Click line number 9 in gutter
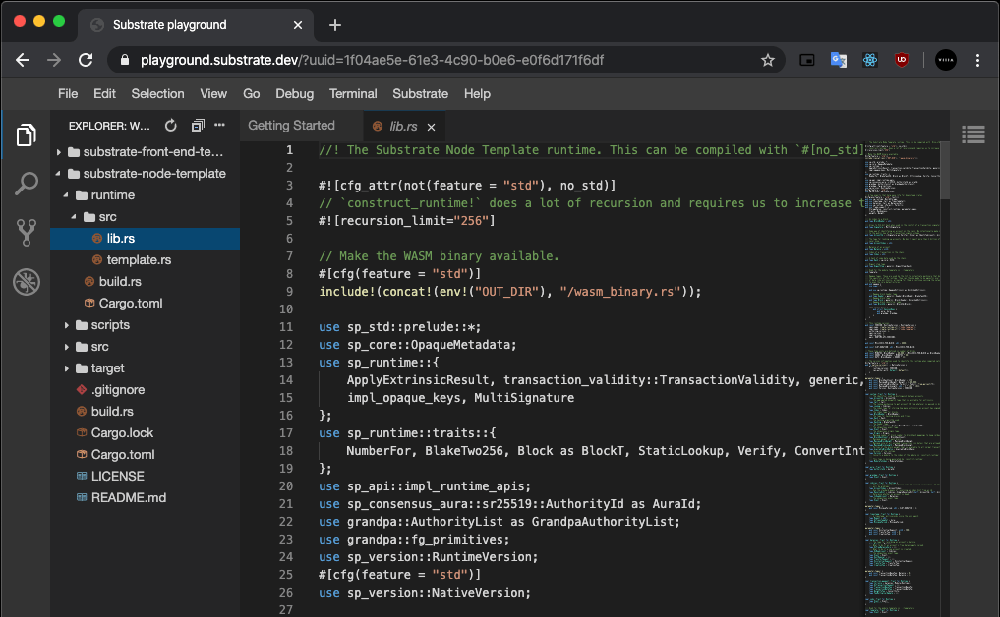The height and width of the screenshot is (617, 1000). [x=289, y=292]
